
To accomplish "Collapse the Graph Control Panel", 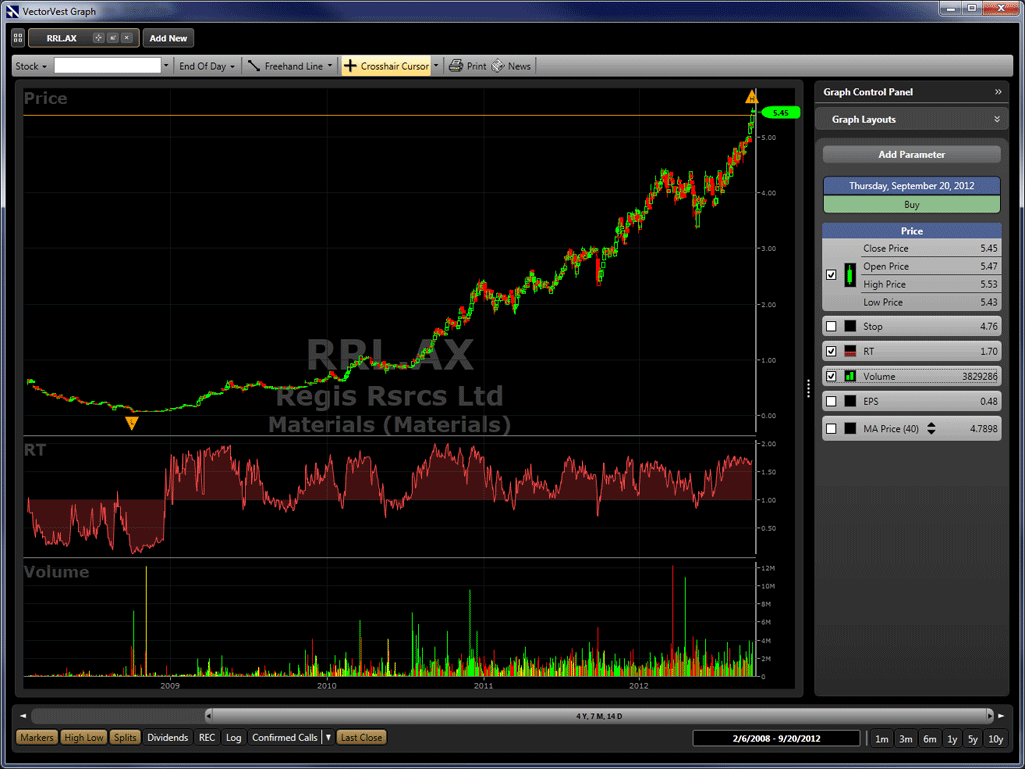I will 997,92.
